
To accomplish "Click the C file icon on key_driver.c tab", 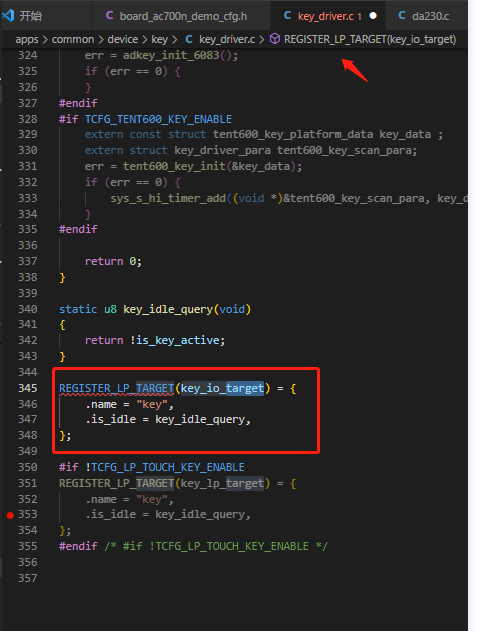I will [287, 16].
